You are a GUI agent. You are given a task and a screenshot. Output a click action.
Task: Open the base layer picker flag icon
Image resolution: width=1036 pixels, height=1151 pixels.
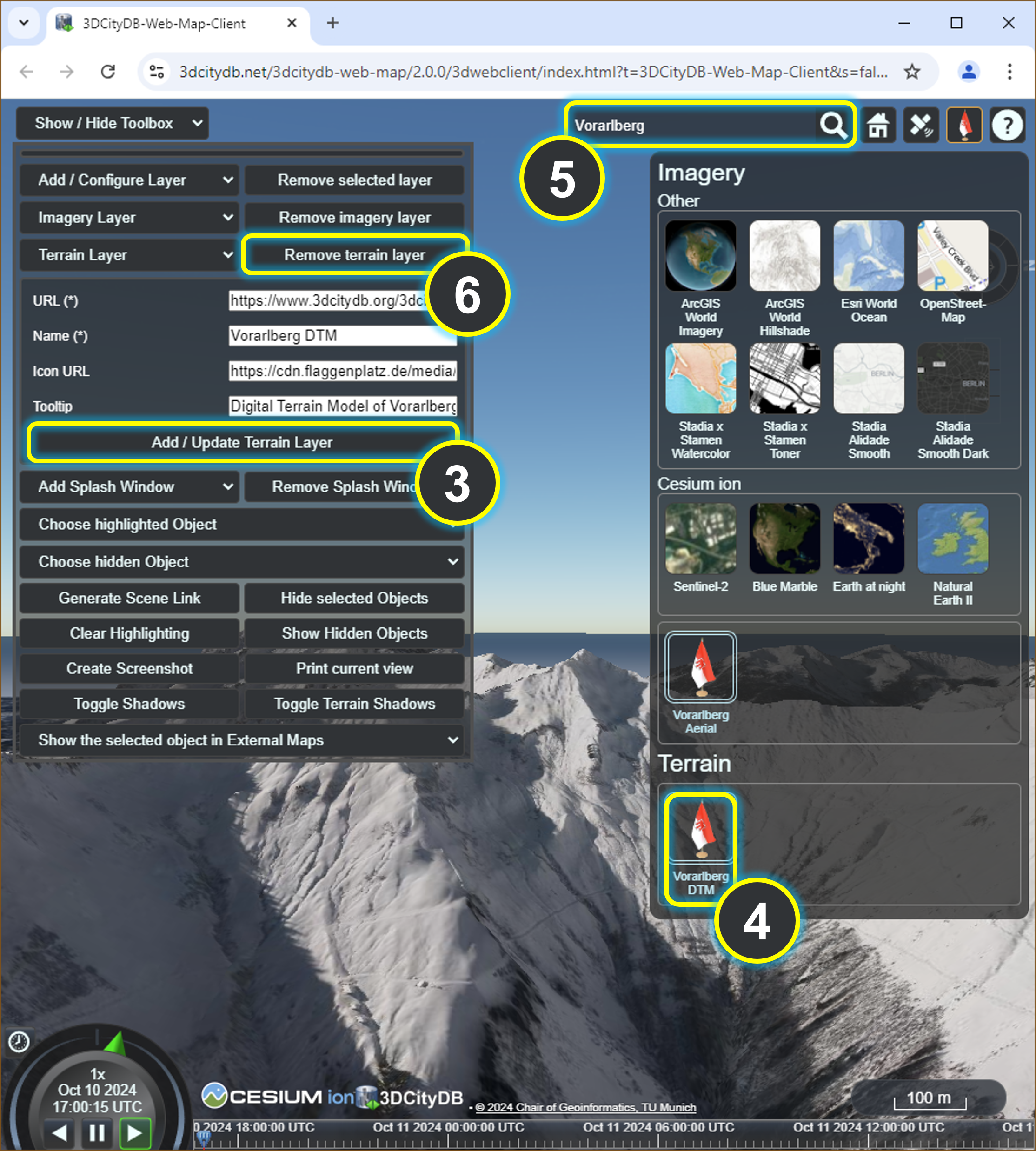(964, 125)
